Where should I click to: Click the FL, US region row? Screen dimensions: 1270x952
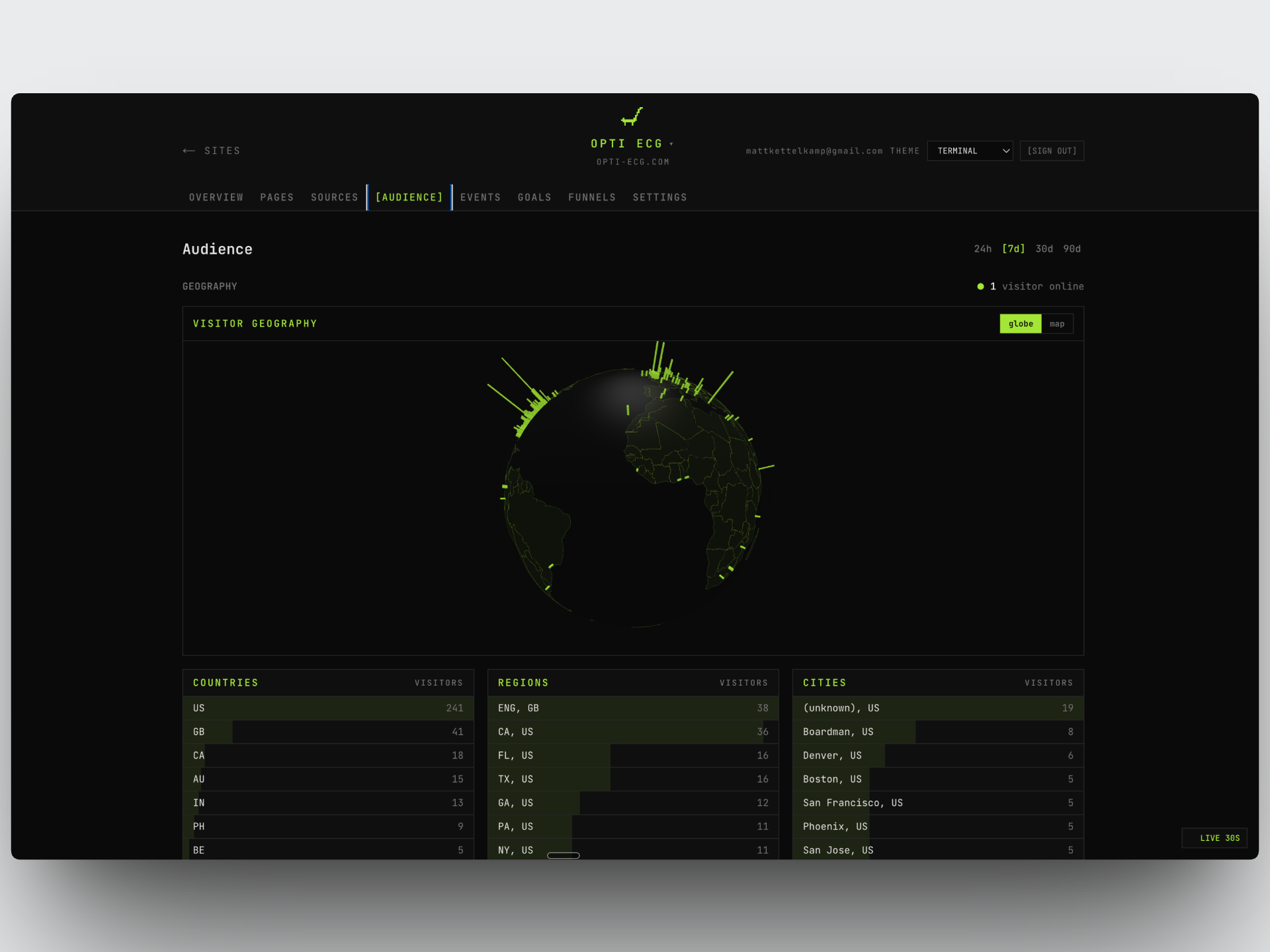633,756
